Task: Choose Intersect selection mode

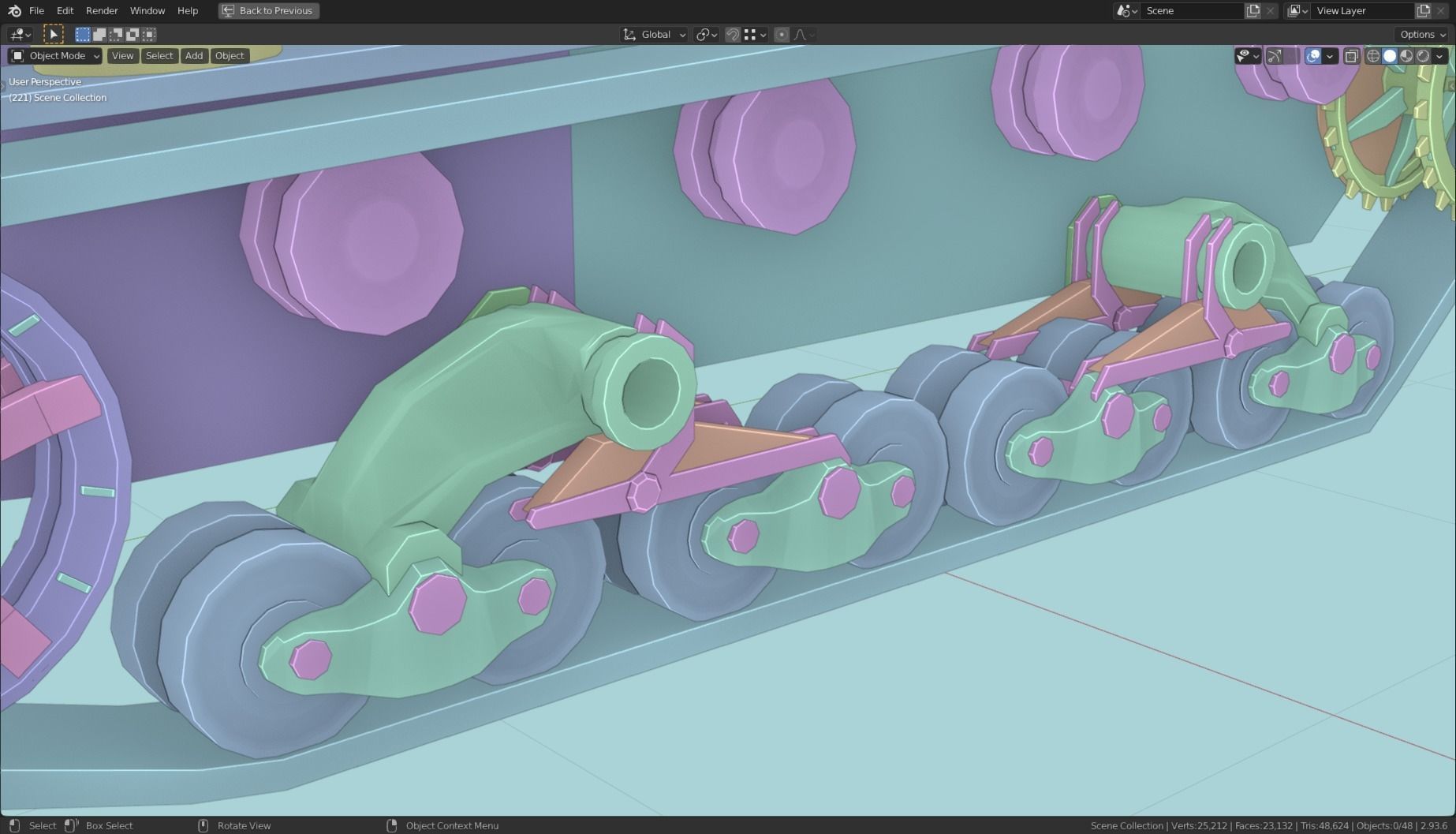Action: [x=149, y=34]
